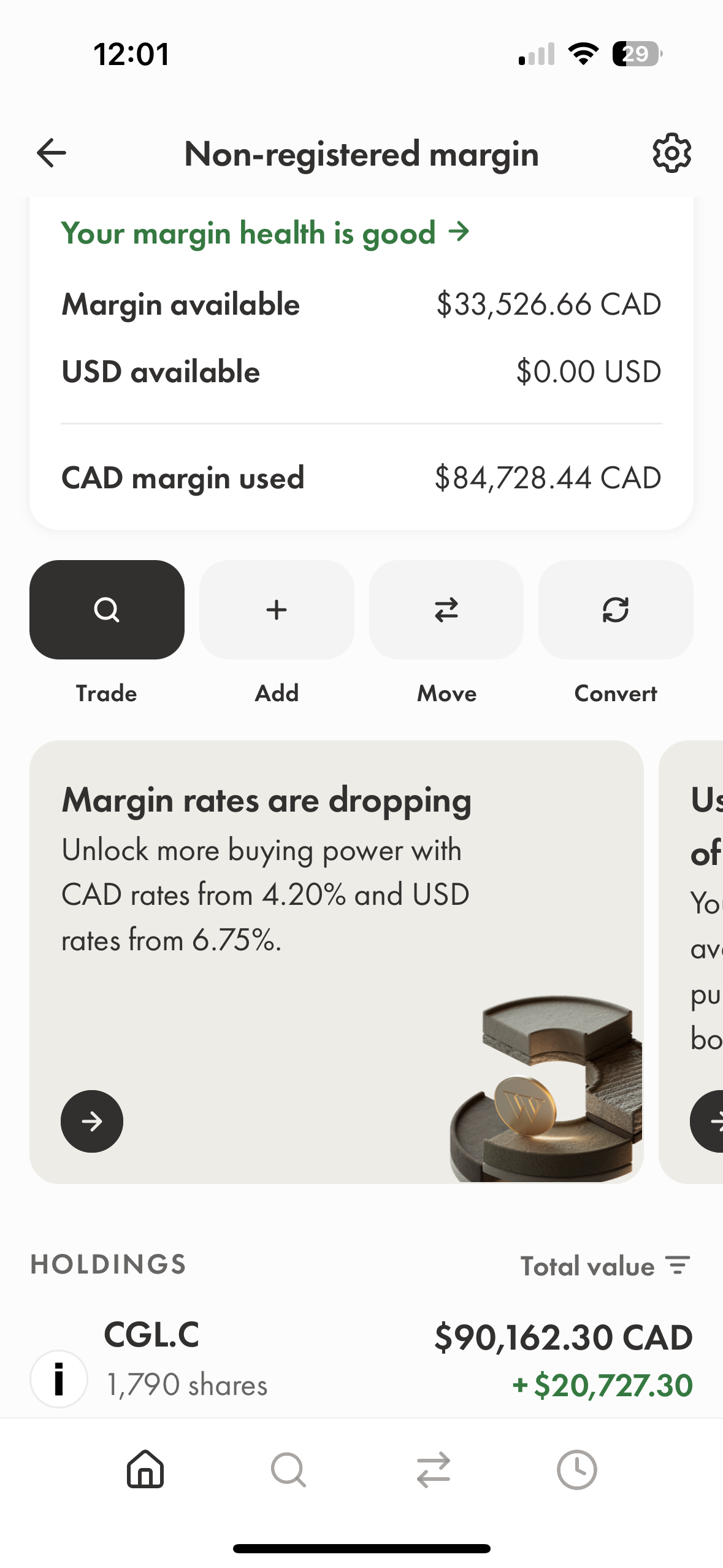Tap the CGL.C info logo icon
This screenshot has width=723, height=1568.
coord(59,1378)
